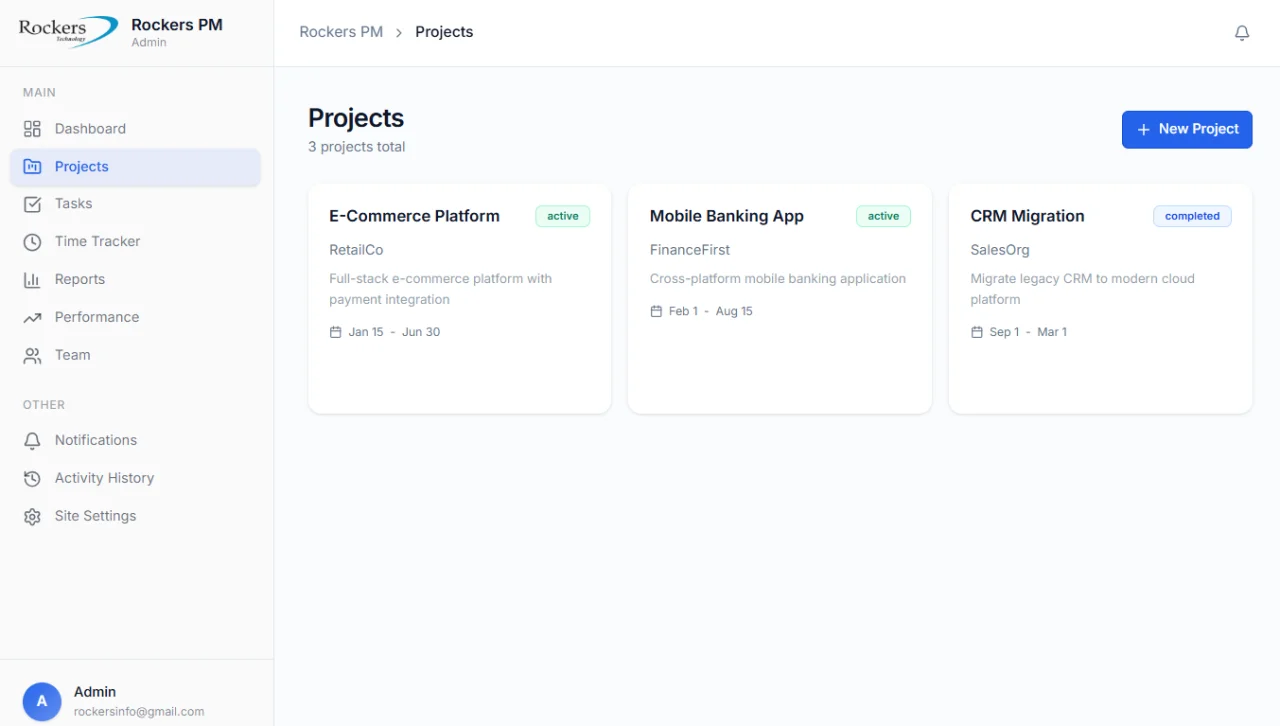Click the Tasks checkbox icon in sidebar
The image size is (1280, 726).
pos(32,204)
